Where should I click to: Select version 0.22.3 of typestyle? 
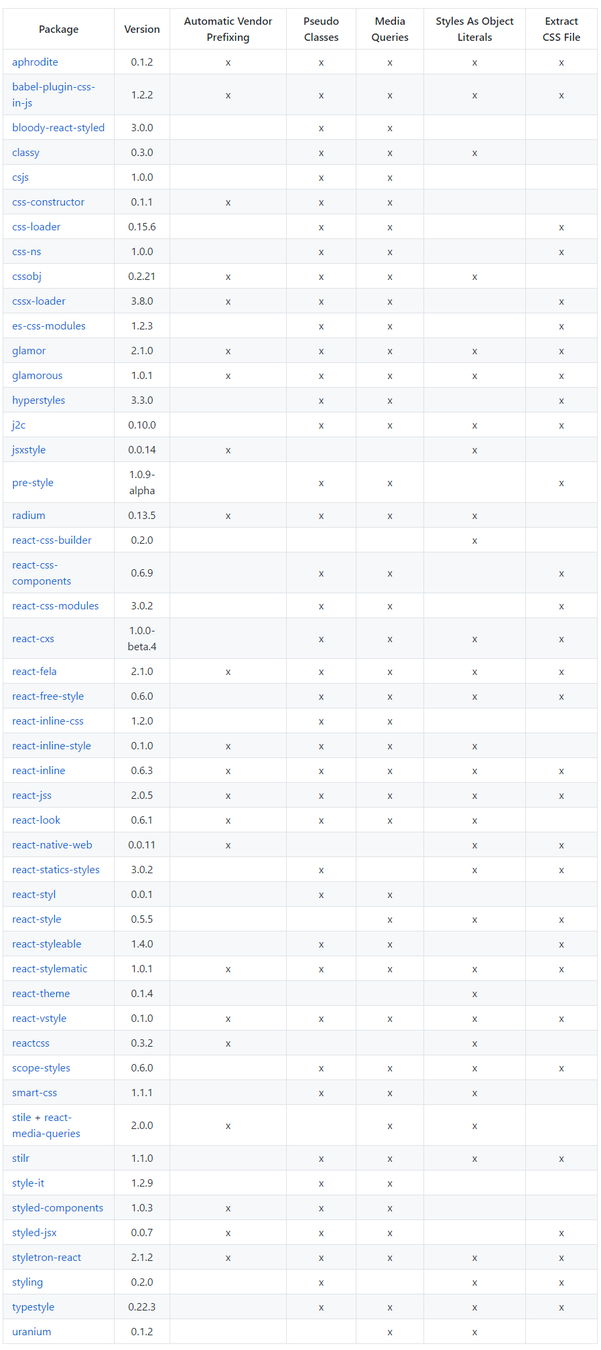pyautogui.click(x=142, y=1307)
